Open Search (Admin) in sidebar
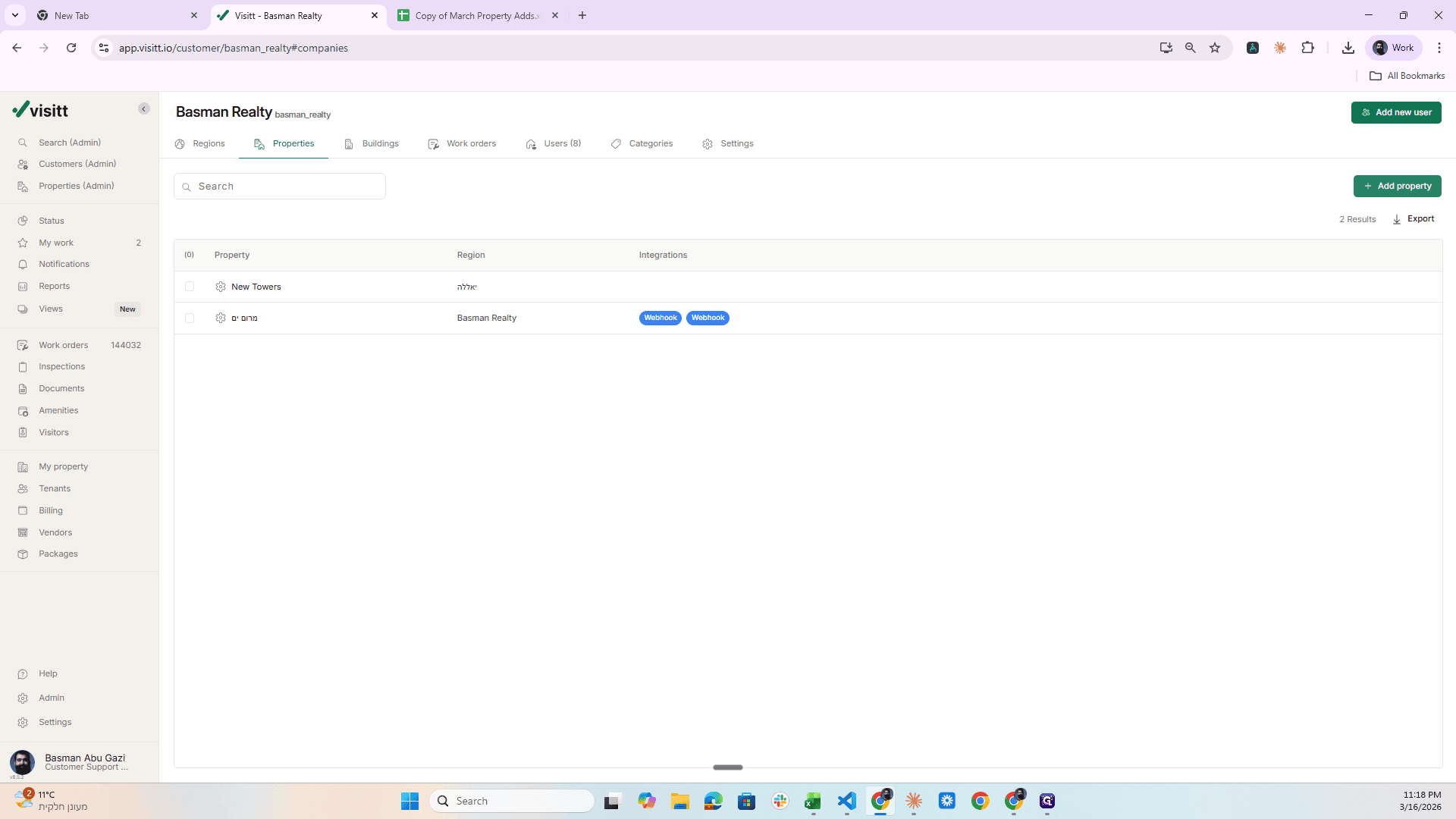Screen dimensions: 1456x819 click(x=70, y=143)
